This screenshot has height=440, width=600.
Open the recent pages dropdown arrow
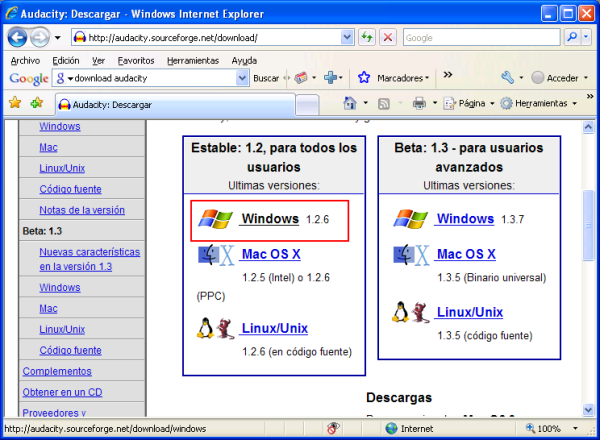point(57,37)
